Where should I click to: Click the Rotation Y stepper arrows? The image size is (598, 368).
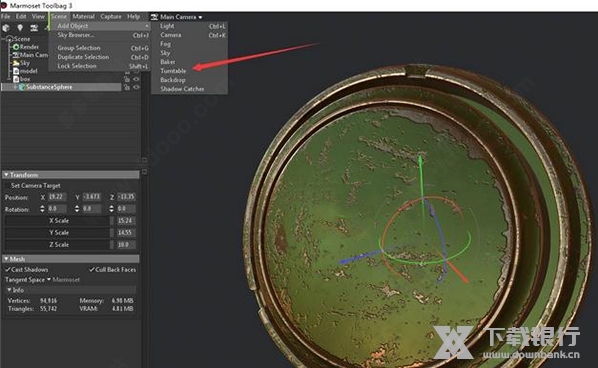pyautogui.click(x=77, y=209)
